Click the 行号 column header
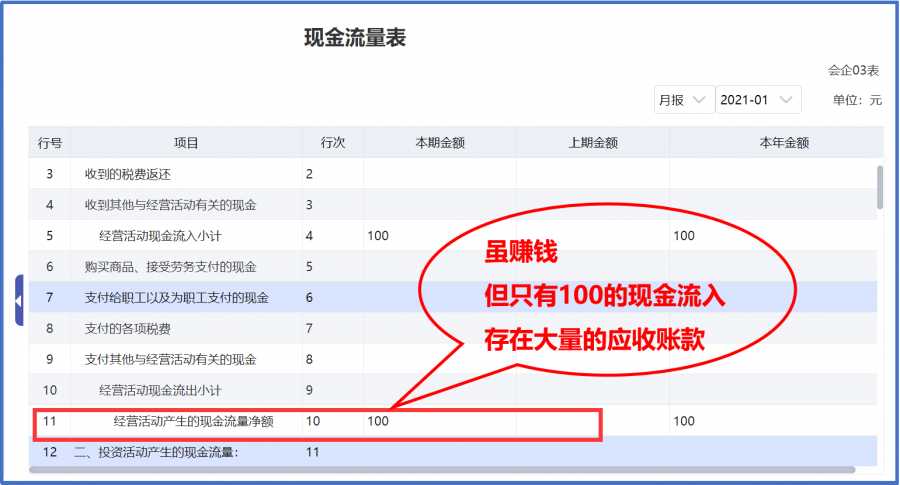Viewport: 900px width, 485px height. [x=50, y=143]
